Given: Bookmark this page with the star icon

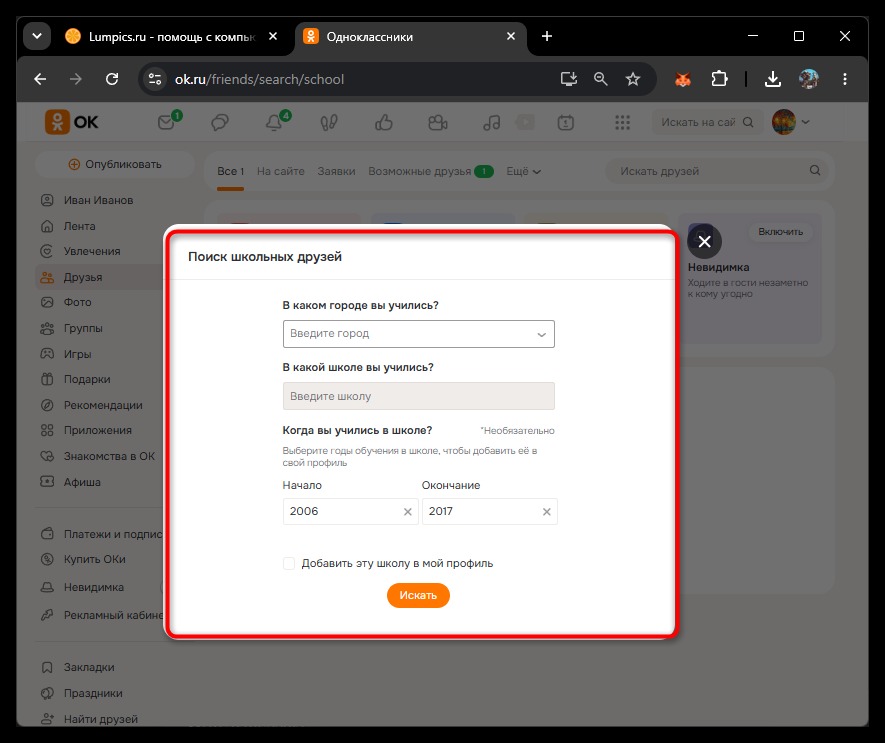Looking at the screenshot, I should point(633,79).
